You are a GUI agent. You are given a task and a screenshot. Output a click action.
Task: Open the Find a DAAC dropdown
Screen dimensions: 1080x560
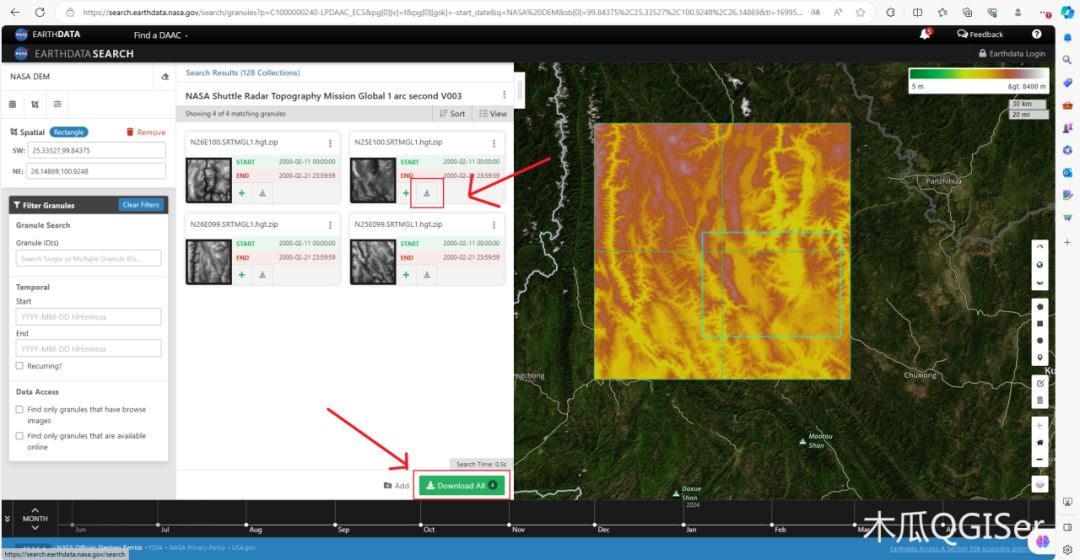click(x=160, y=35)
